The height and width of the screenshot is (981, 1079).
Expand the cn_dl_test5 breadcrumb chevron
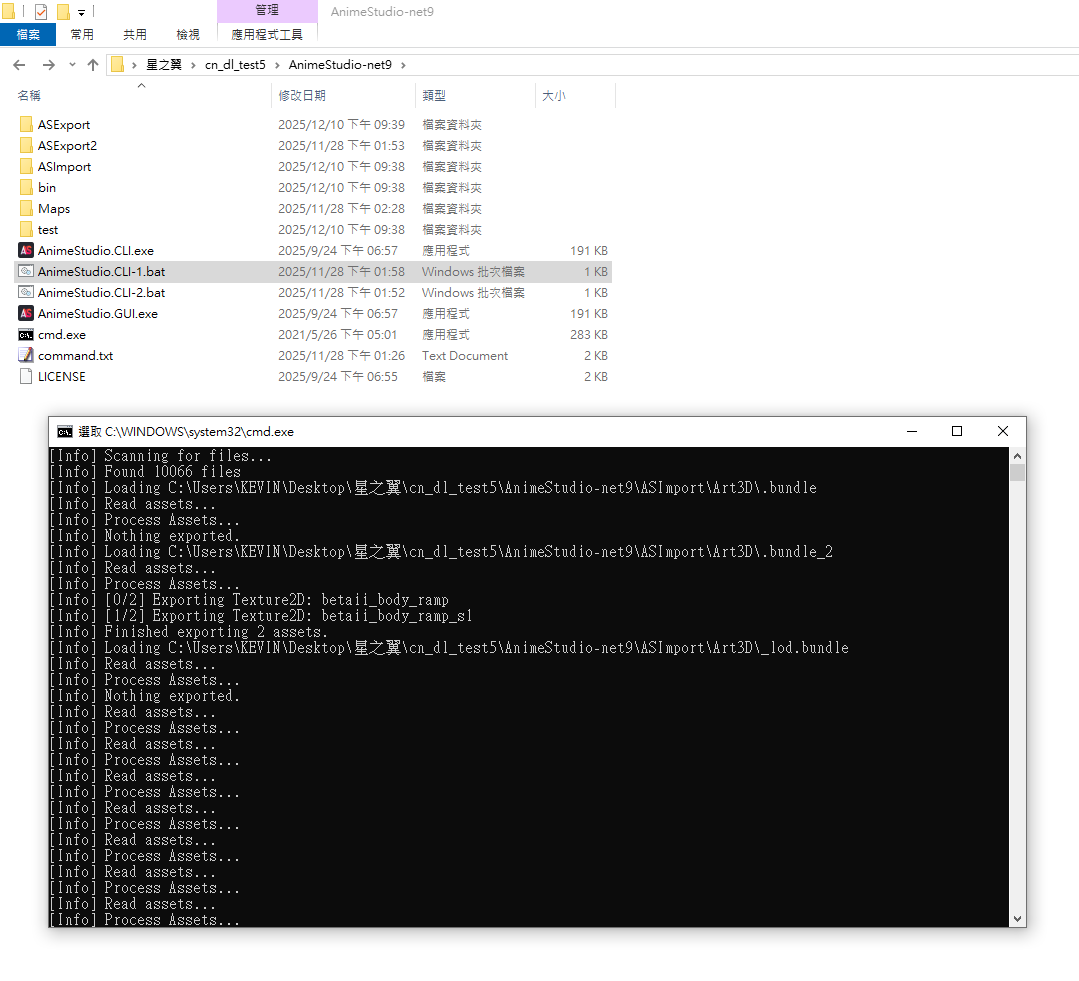pos(277,65)
